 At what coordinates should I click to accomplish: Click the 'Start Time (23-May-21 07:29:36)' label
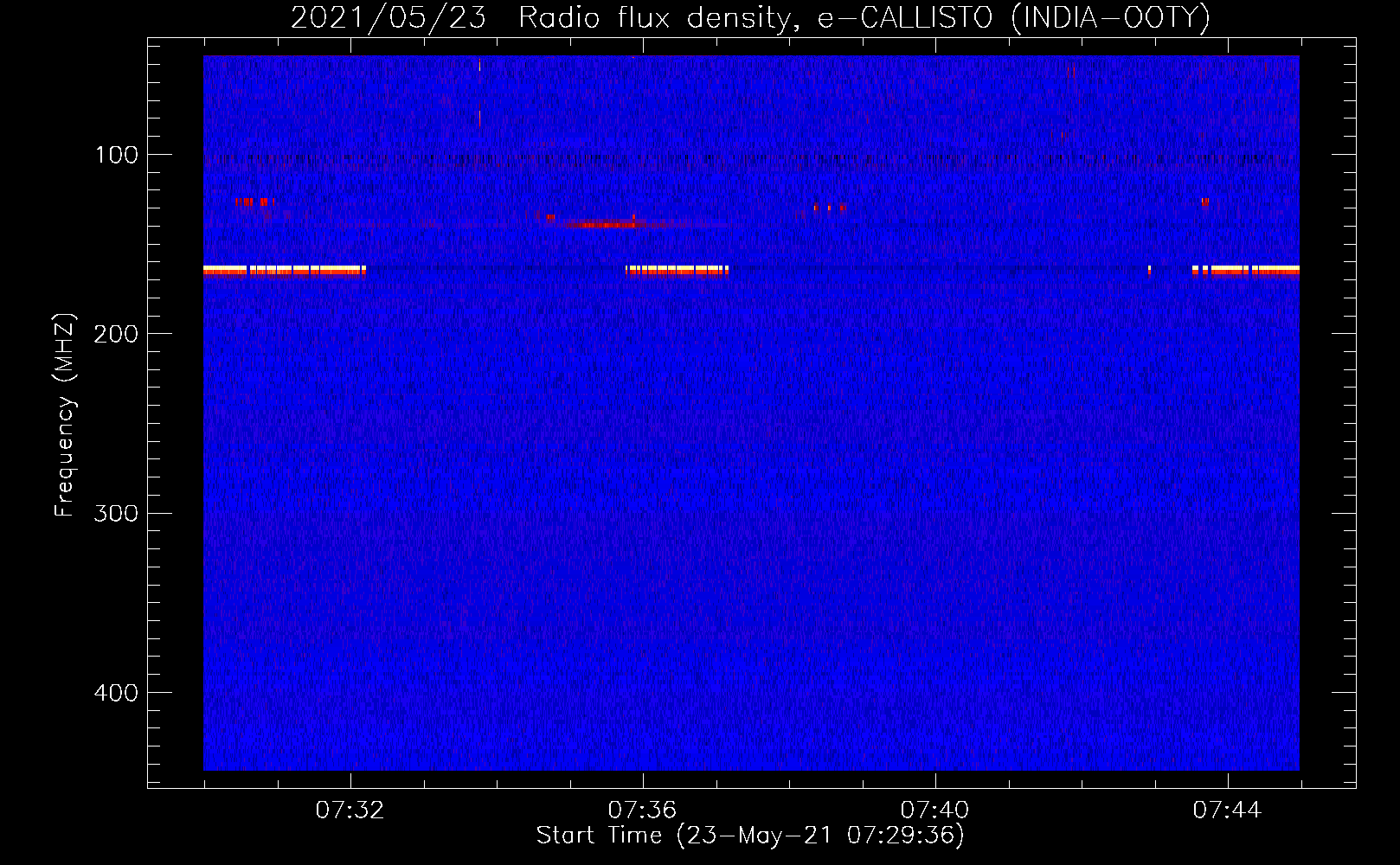pyautogui.click(x=750, y=836)
